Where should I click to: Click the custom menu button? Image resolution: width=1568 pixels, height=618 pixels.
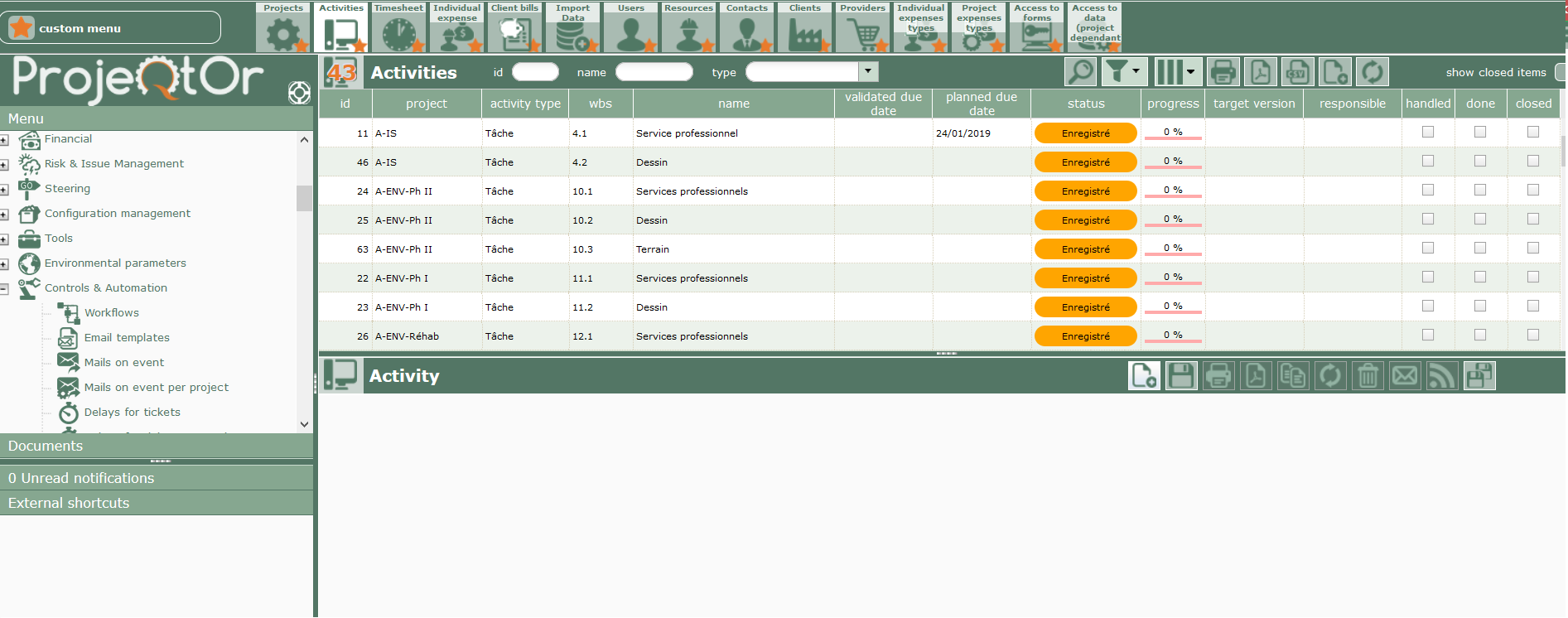point(111,28)
